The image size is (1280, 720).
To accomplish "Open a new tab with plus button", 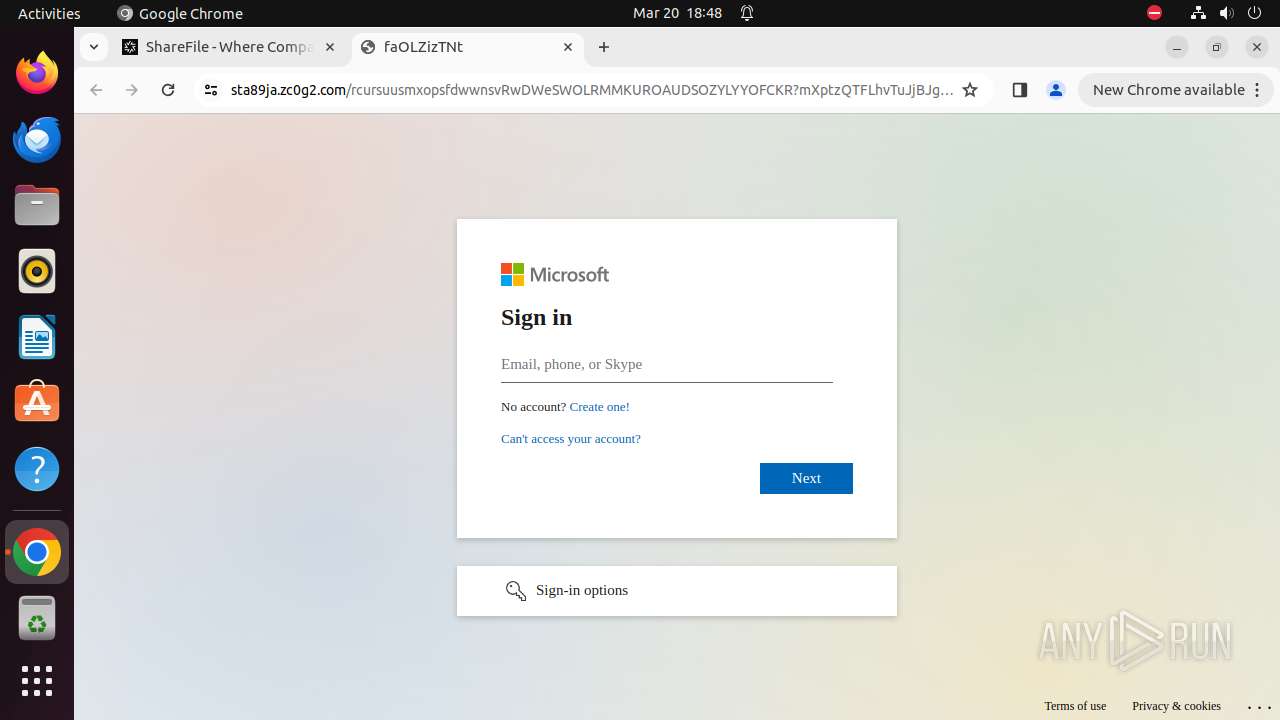I will click(x=603, y=47).
